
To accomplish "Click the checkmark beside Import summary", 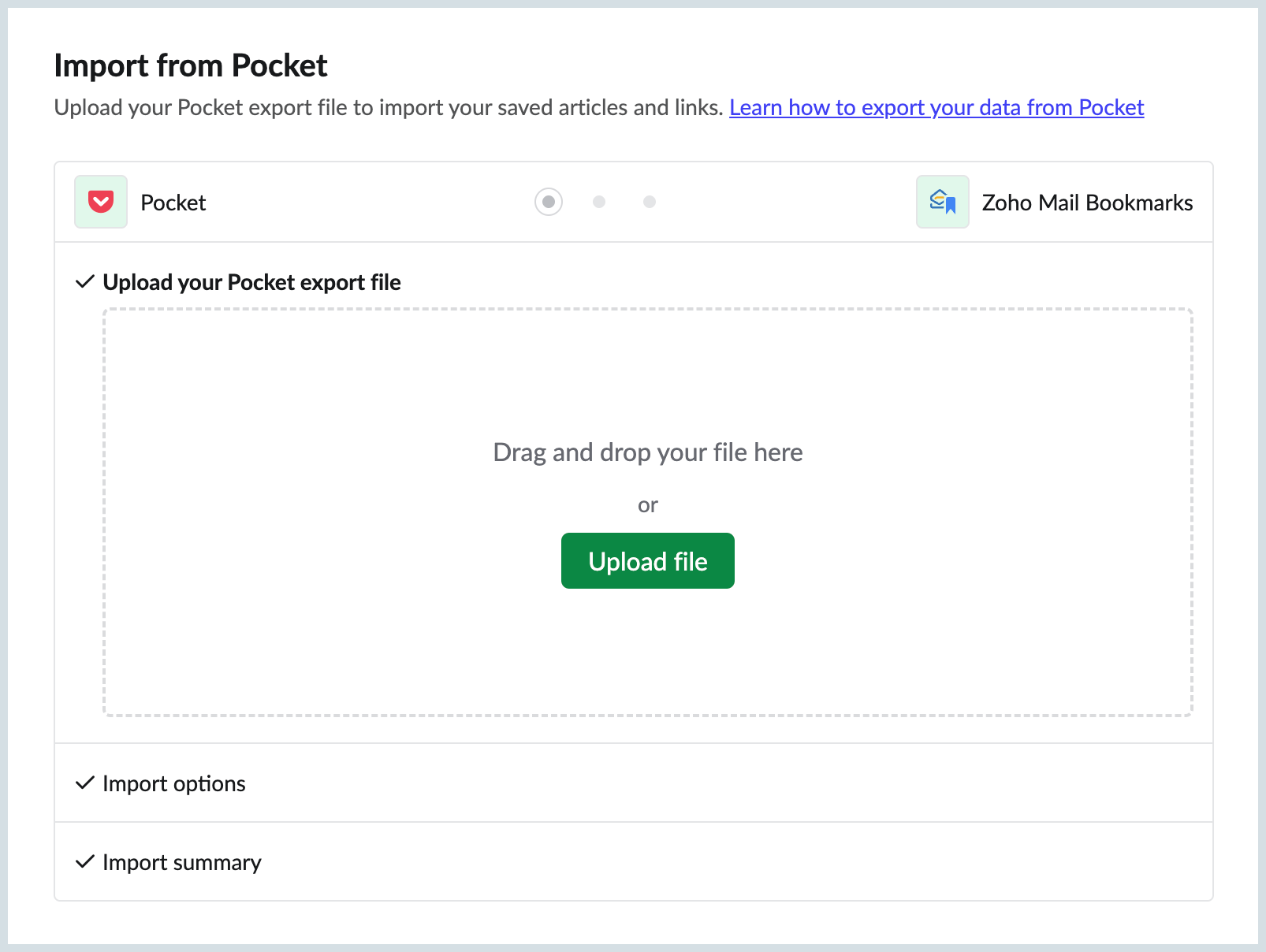I will tap(84, 862).
